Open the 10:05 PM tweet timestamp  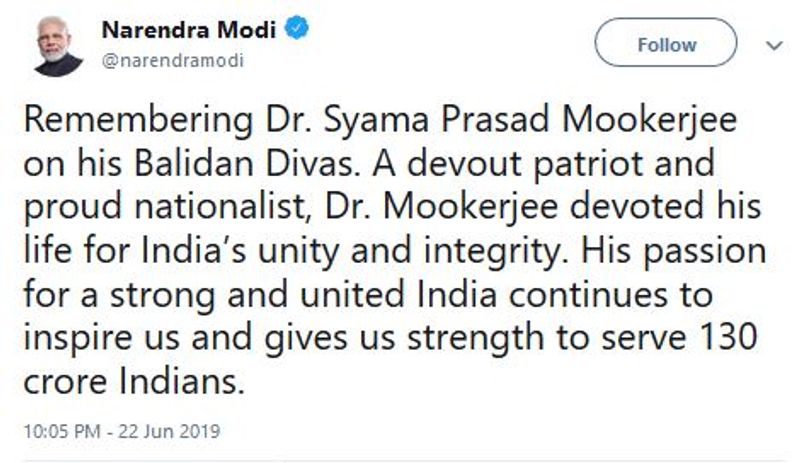tap(62, 431)
